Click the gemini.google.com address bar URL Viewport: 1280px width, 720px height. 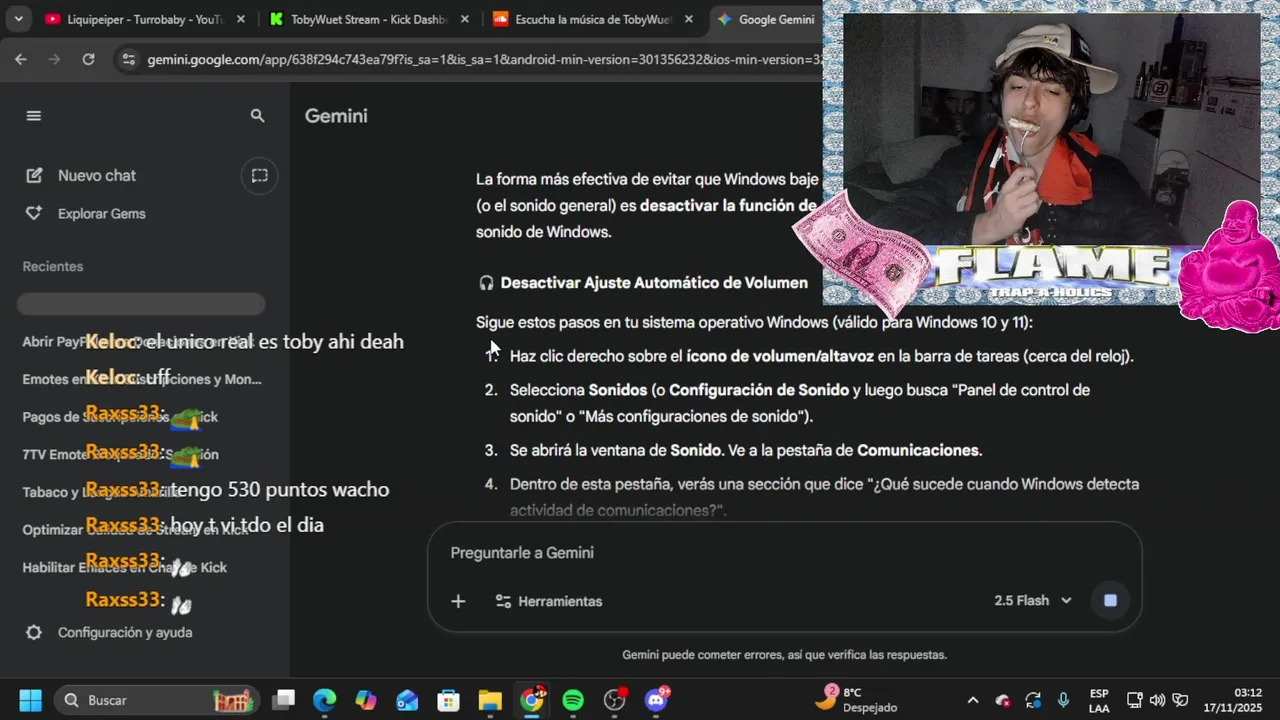point(485,60)
